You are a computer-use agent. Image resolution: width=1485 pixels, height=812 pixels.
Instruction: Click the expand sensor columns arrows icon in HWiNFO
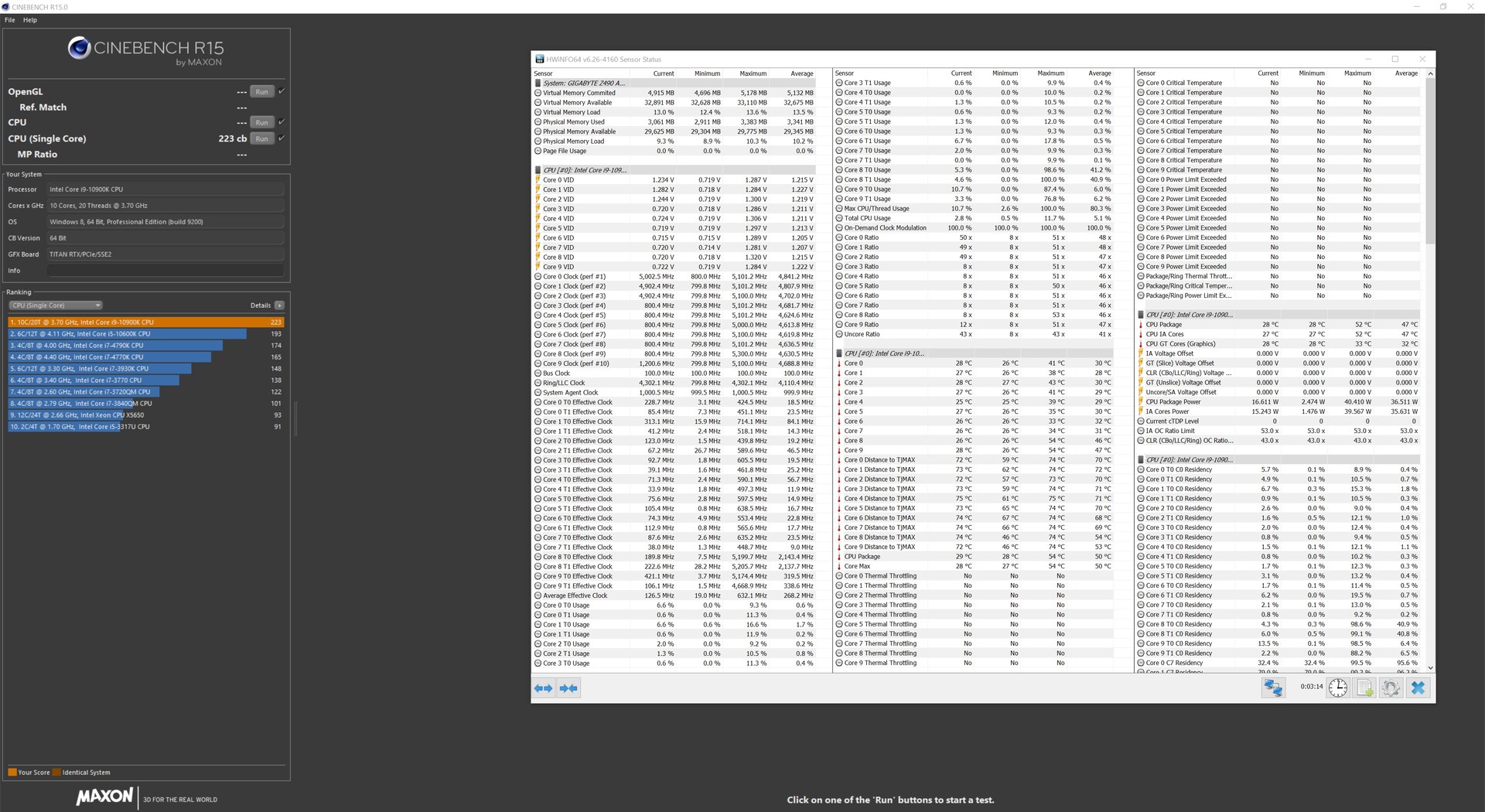pos(544,687)
